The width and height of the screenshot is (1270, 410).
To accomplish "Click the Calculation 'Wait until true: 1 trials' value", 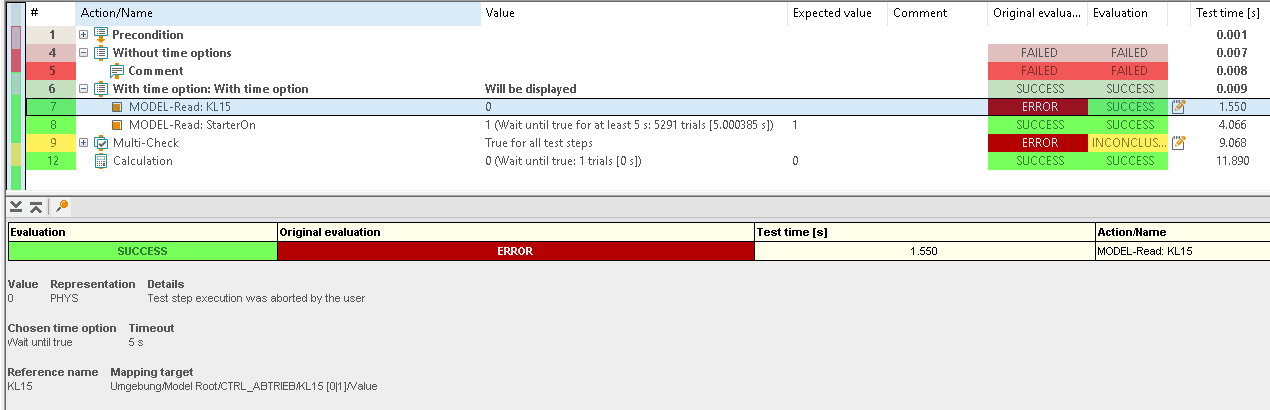I will [x=563, y=161].
